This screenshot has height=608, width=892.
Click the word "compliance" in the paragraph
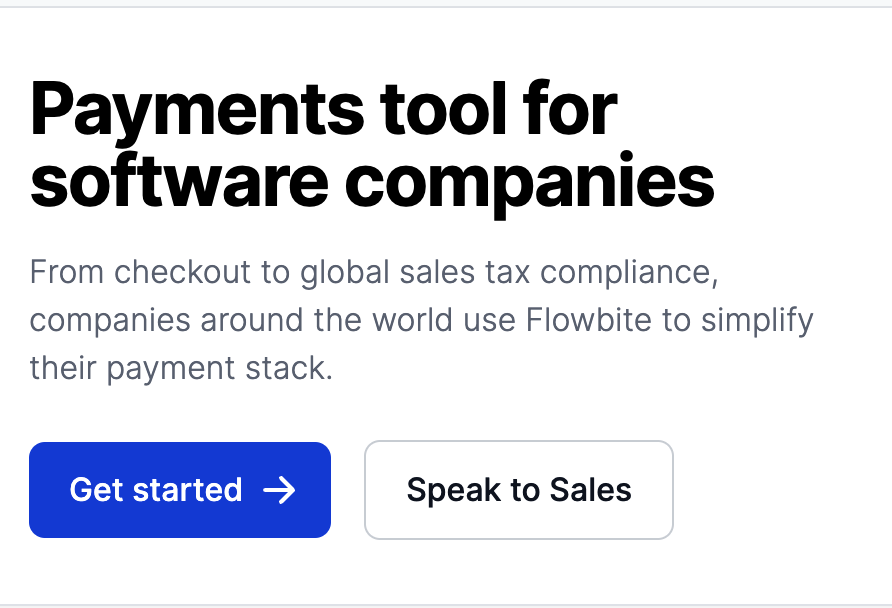(626, 273)
